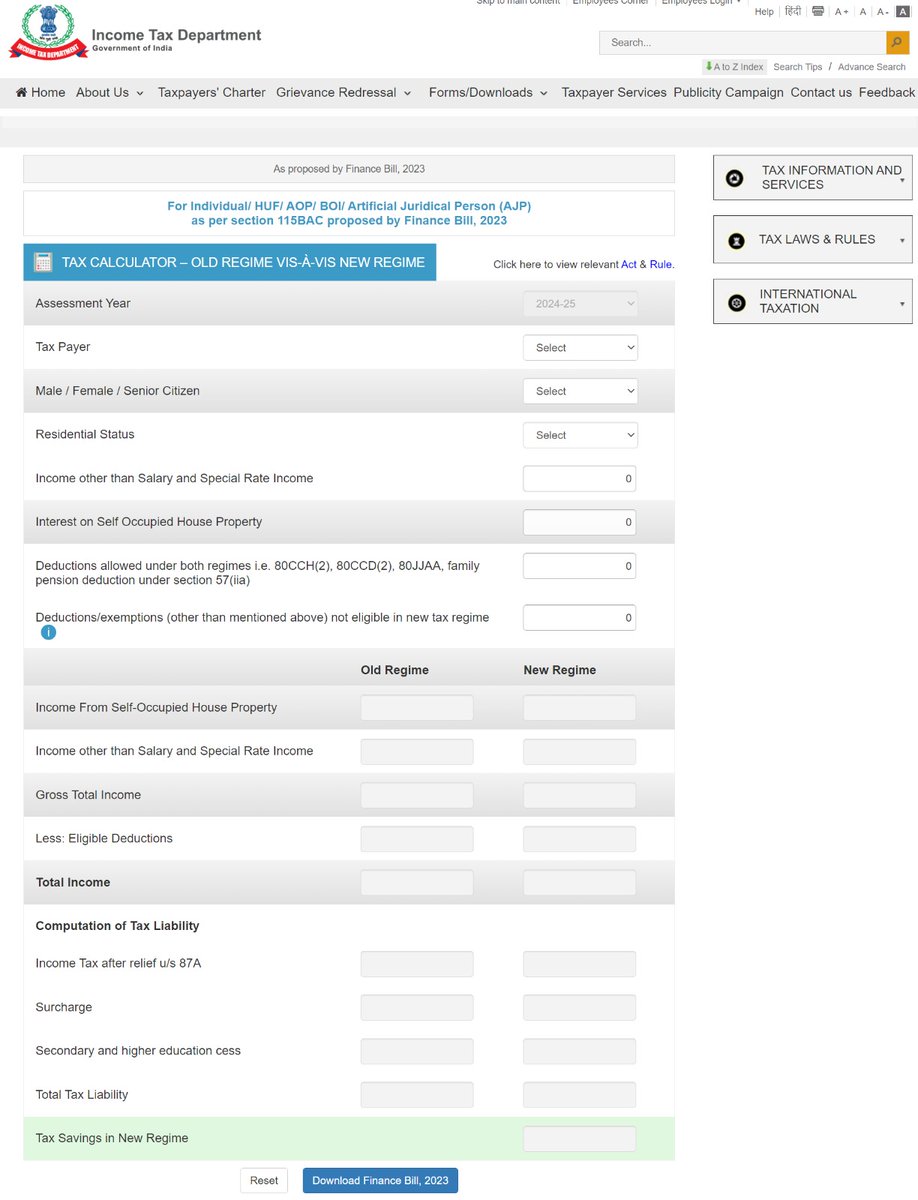Click Interest on Self Occupied House Property field
Image resolution: width=918 pixels, height=1200 pixels.
pyautogui.click(x=579, y=522)
